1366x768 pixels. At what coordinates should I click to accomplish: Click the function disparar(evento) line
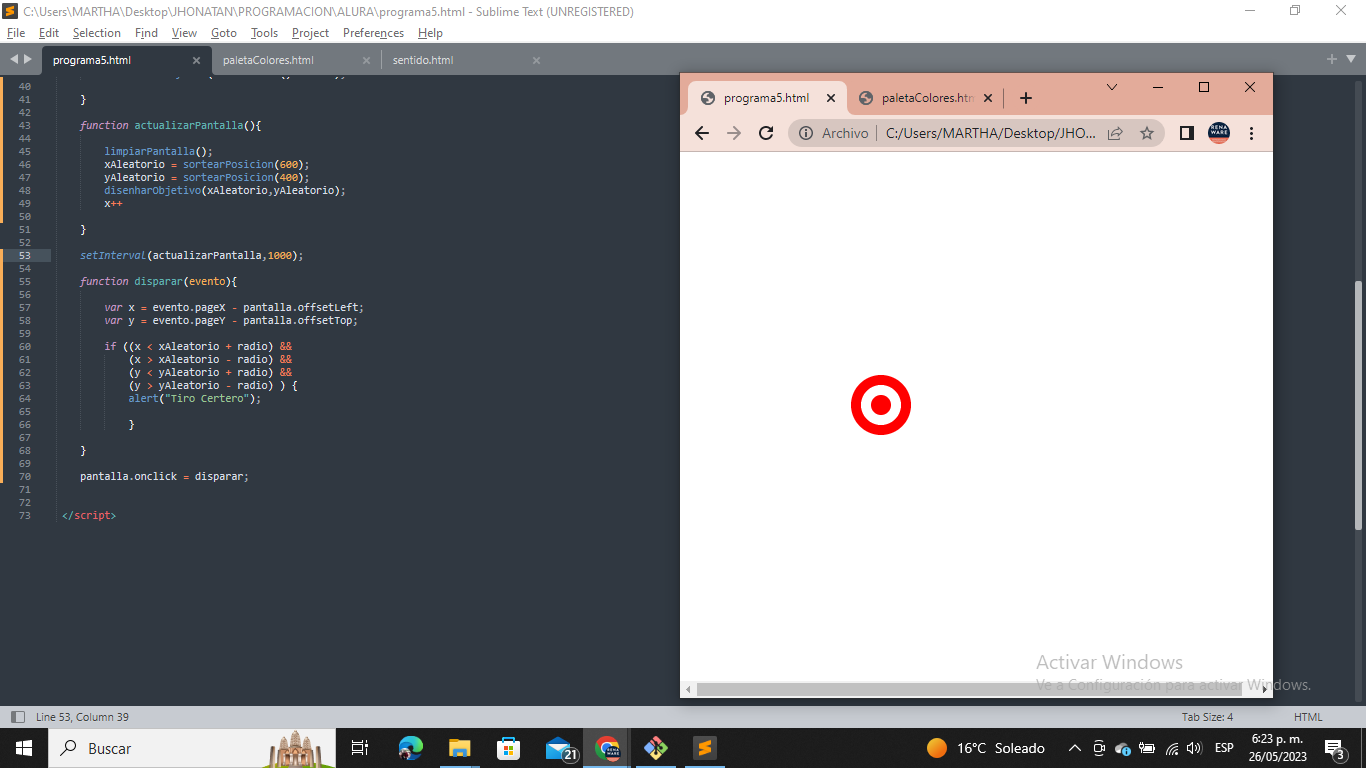tap(158, 281)
